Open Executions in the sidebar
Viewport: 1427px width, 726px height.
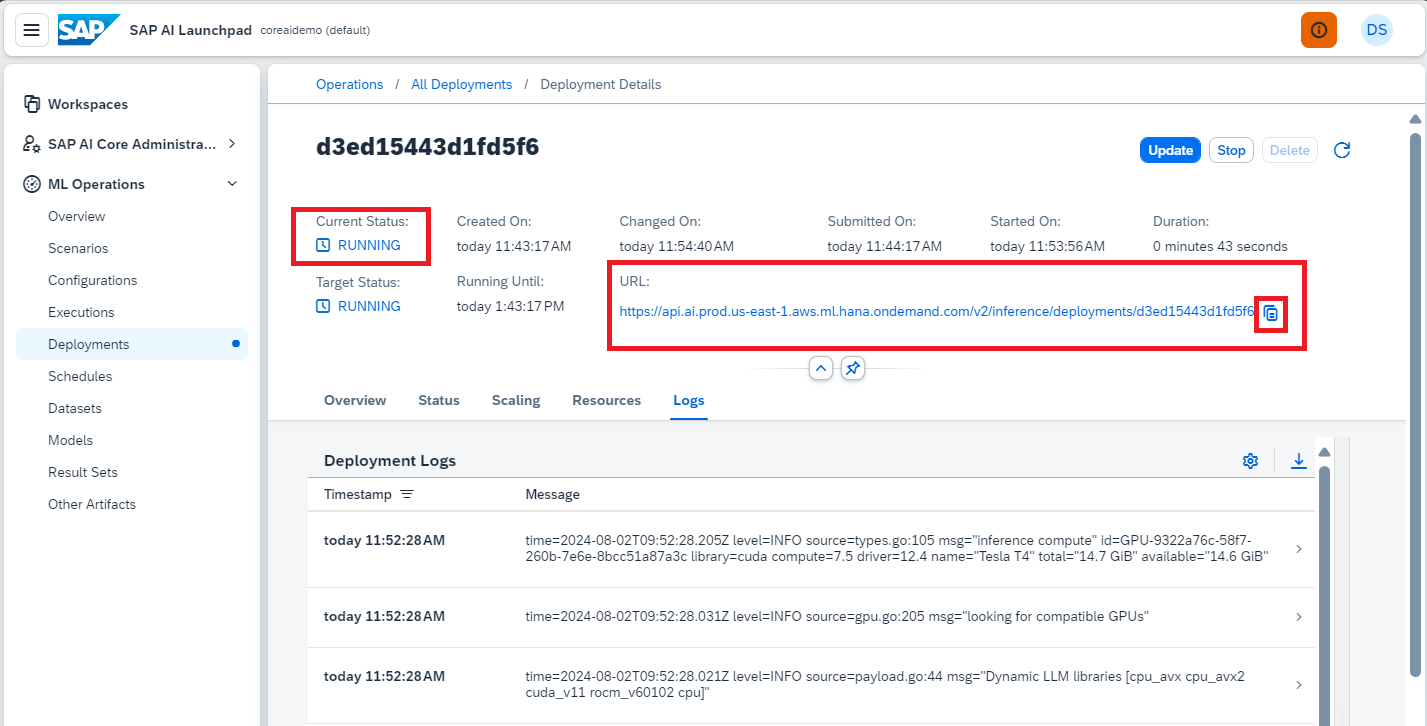pos(132,312)
